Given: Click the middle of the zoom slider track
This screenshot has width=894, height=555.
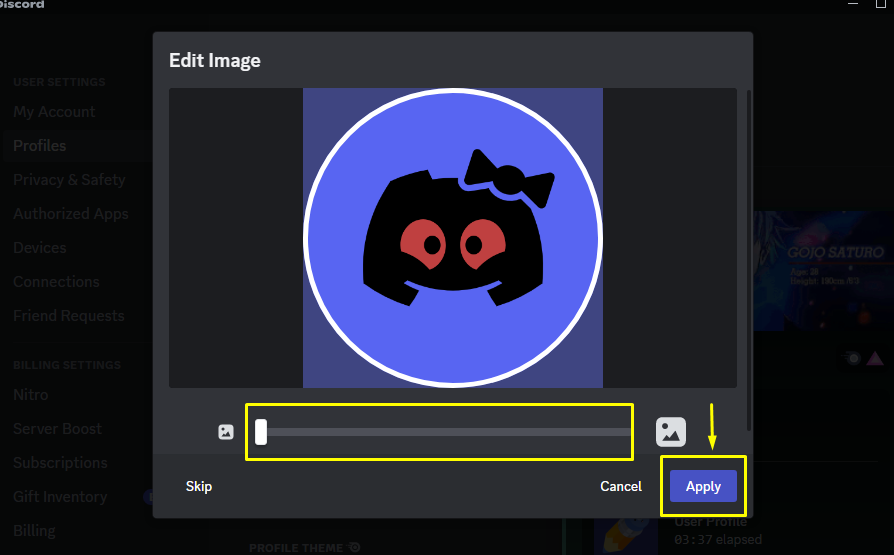Looking at the screenshot, I should click(445, 432).
